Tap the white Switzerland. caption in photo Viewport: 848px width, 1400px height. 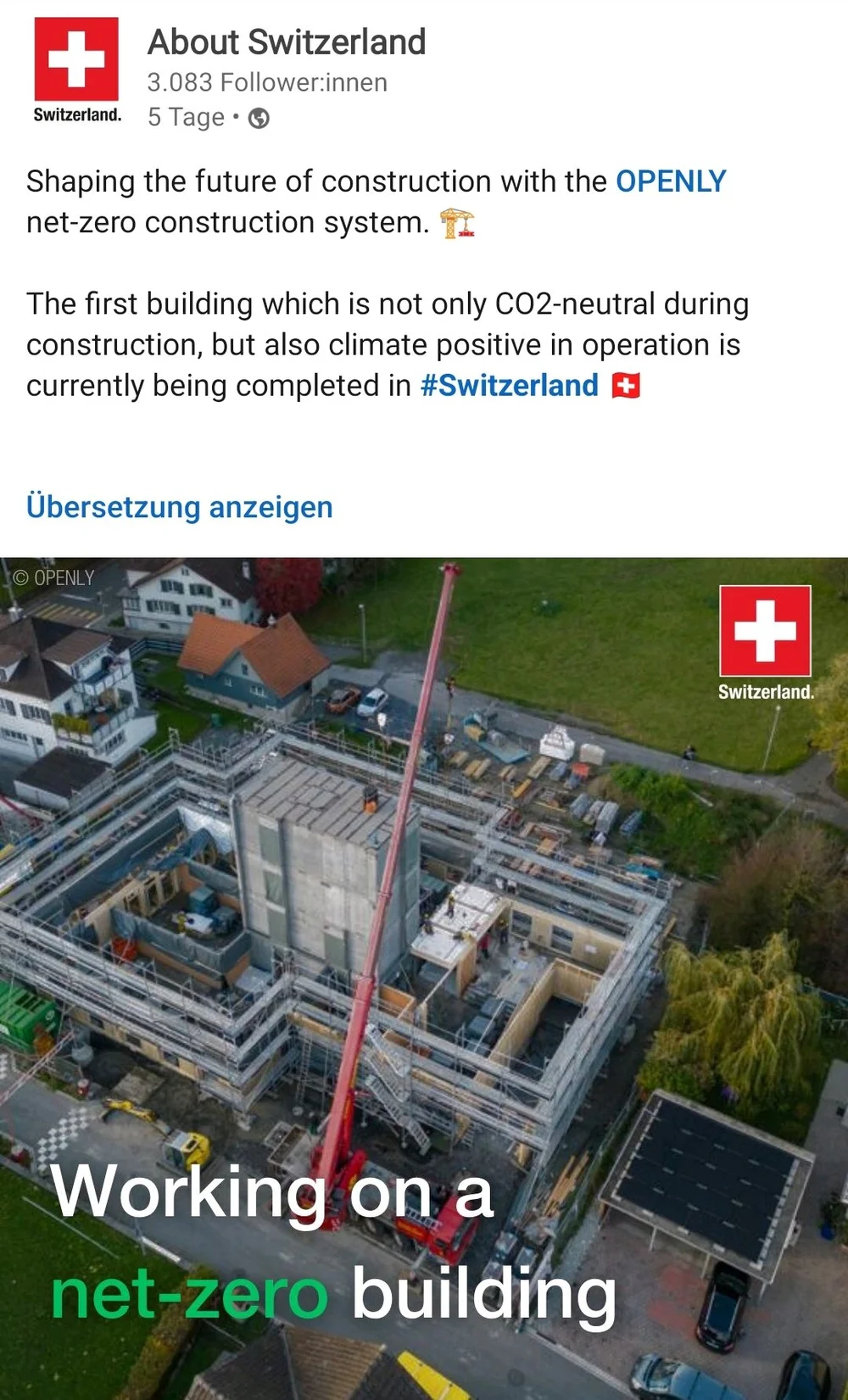tap(766, 691)
